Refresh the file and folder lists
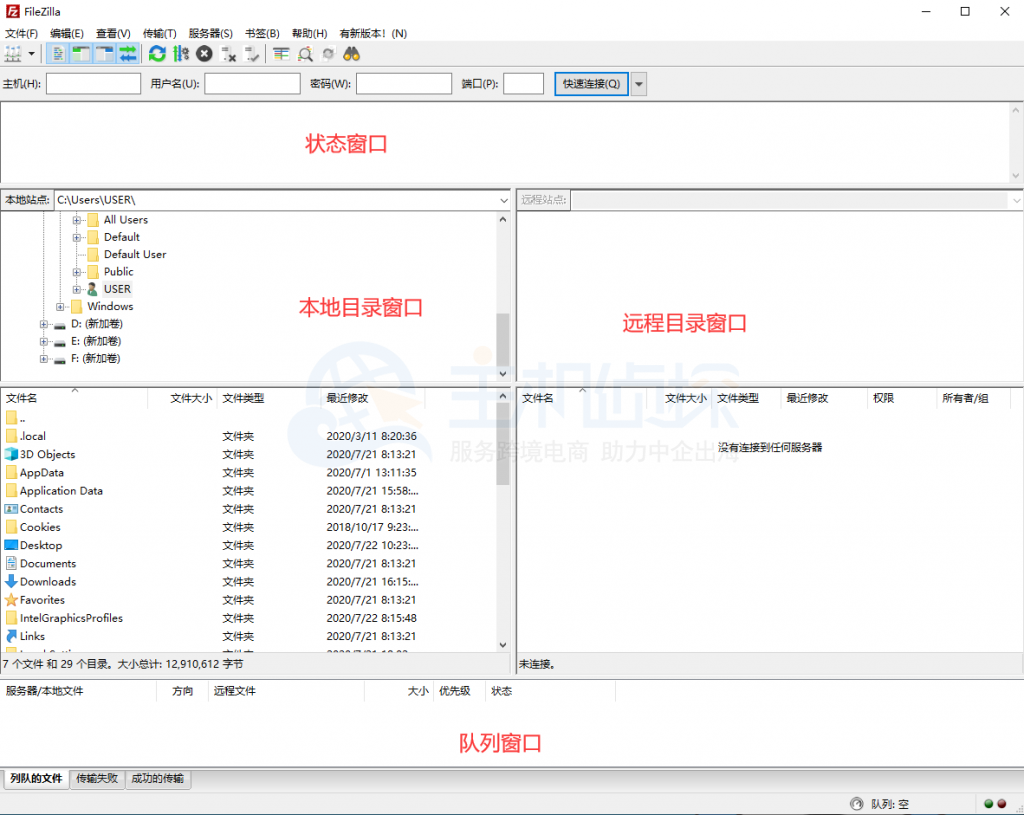Screen dimensions: 1024x815 click(x=156, y=53)
